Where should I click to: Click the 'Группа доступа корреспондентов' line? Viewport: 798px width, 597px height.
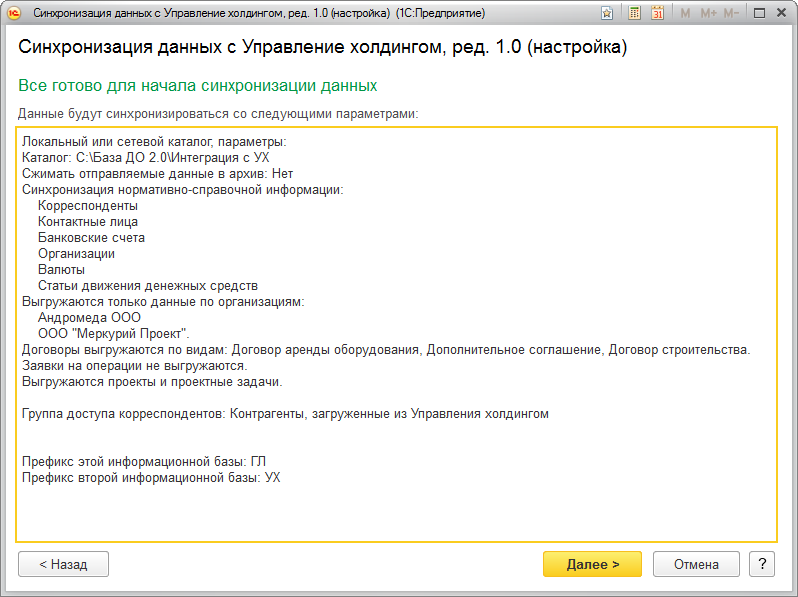click(x=285, y=414)
